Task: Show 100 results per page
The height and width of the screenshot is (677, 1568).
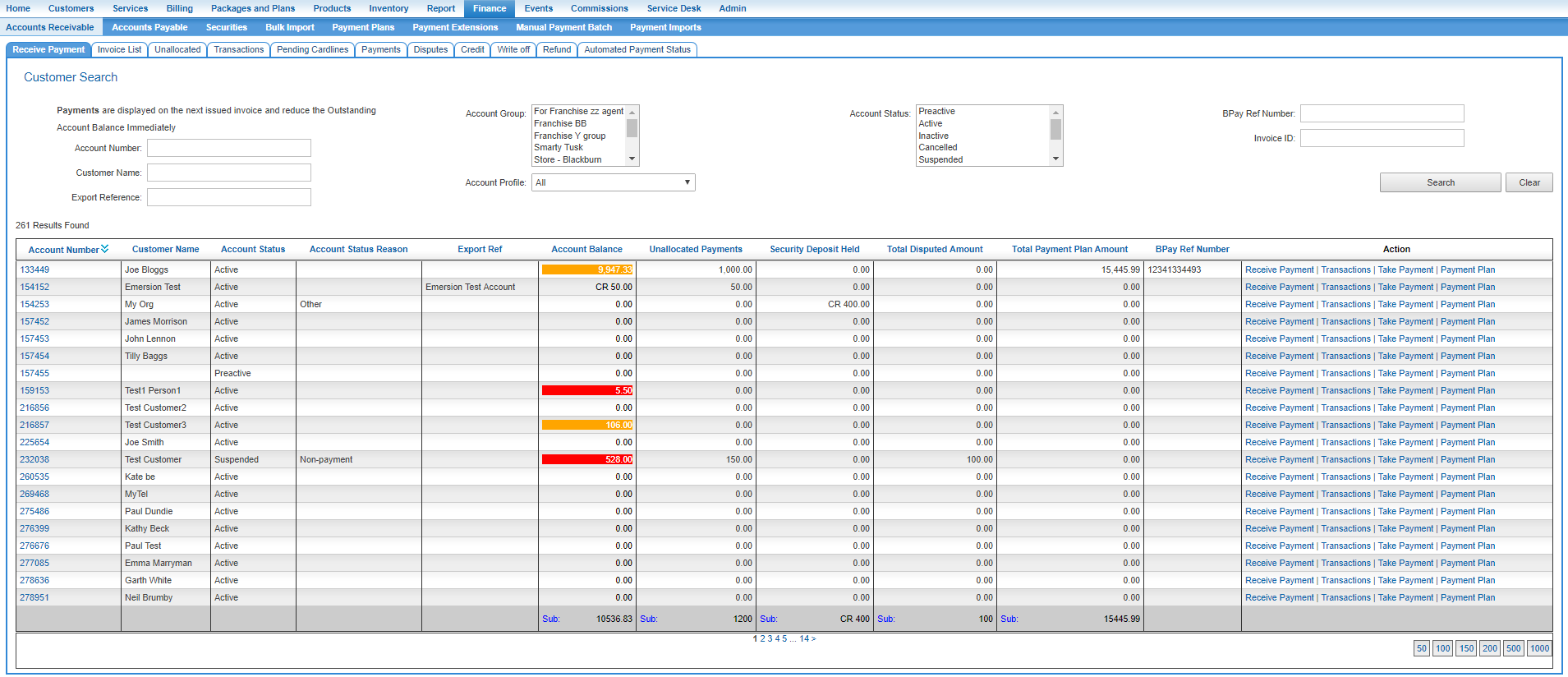Action: [1442, 648]
